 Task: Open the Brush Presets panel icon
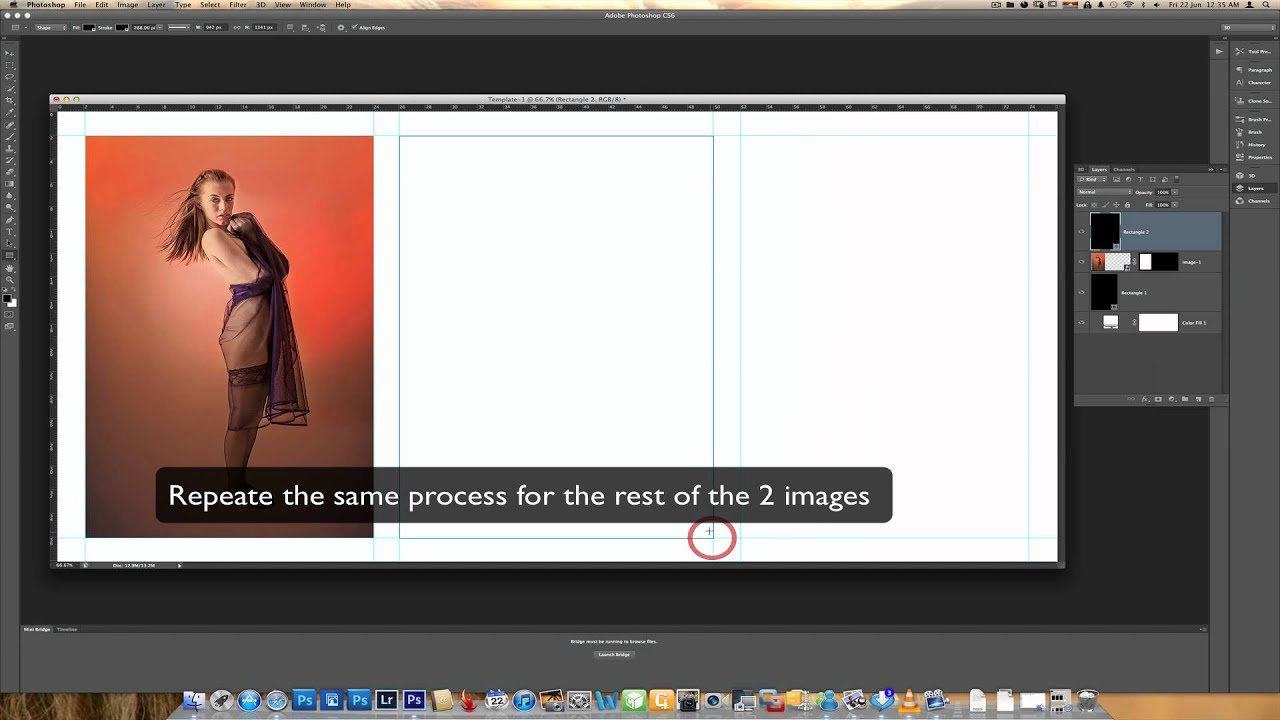[1240, 120]
